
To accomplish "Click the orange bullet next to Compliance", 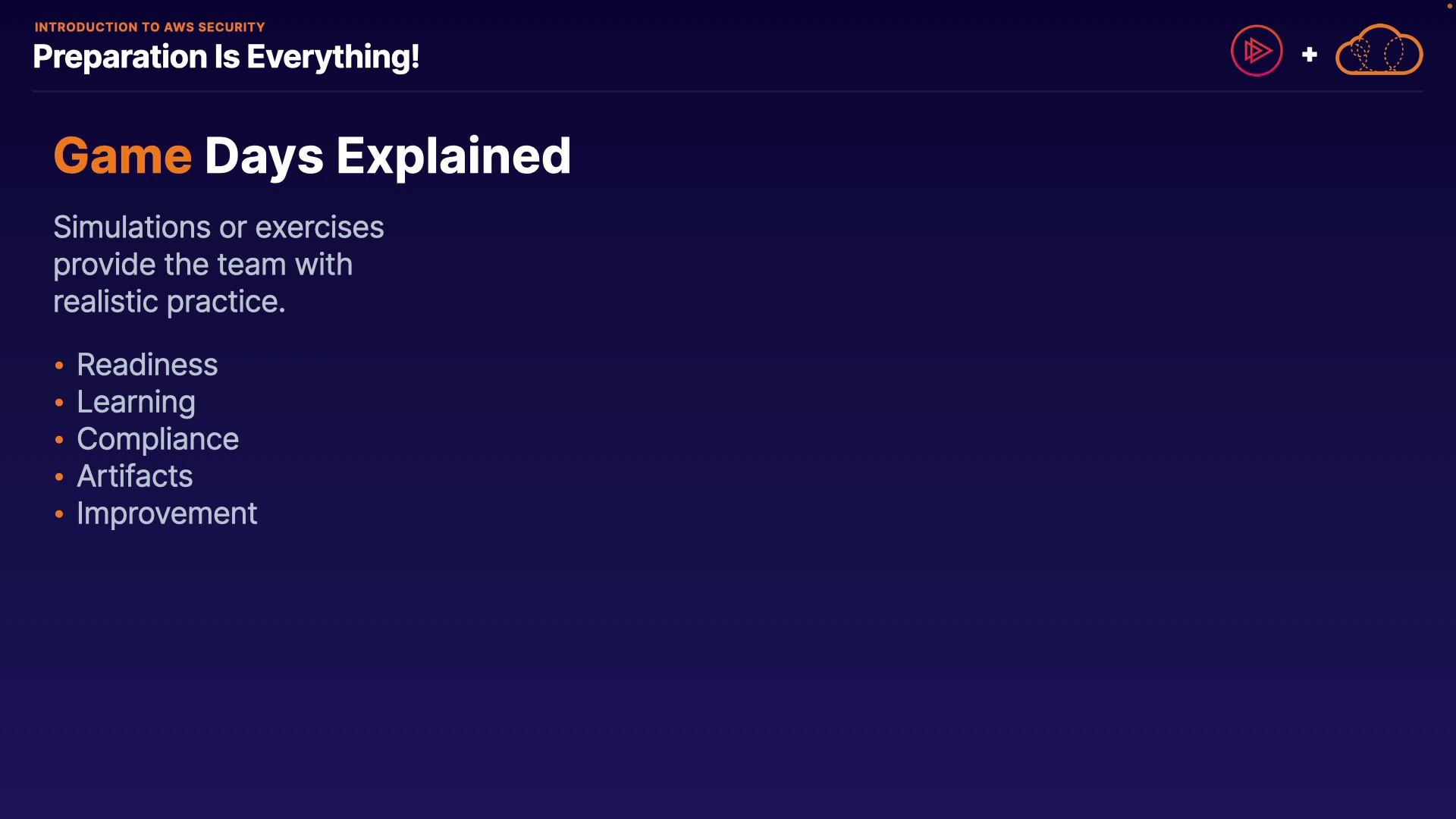I will [59, 440].
